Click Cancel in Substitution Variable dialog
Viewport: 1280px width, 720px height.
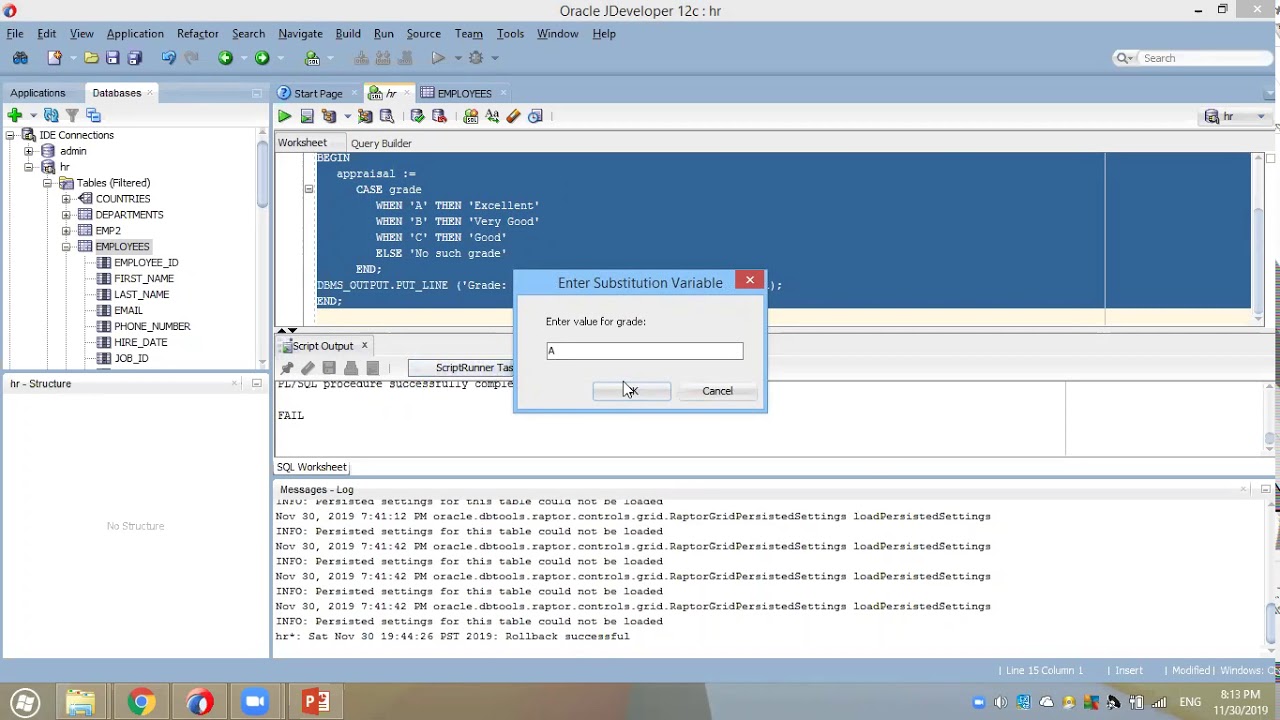(x=717, y=391)
